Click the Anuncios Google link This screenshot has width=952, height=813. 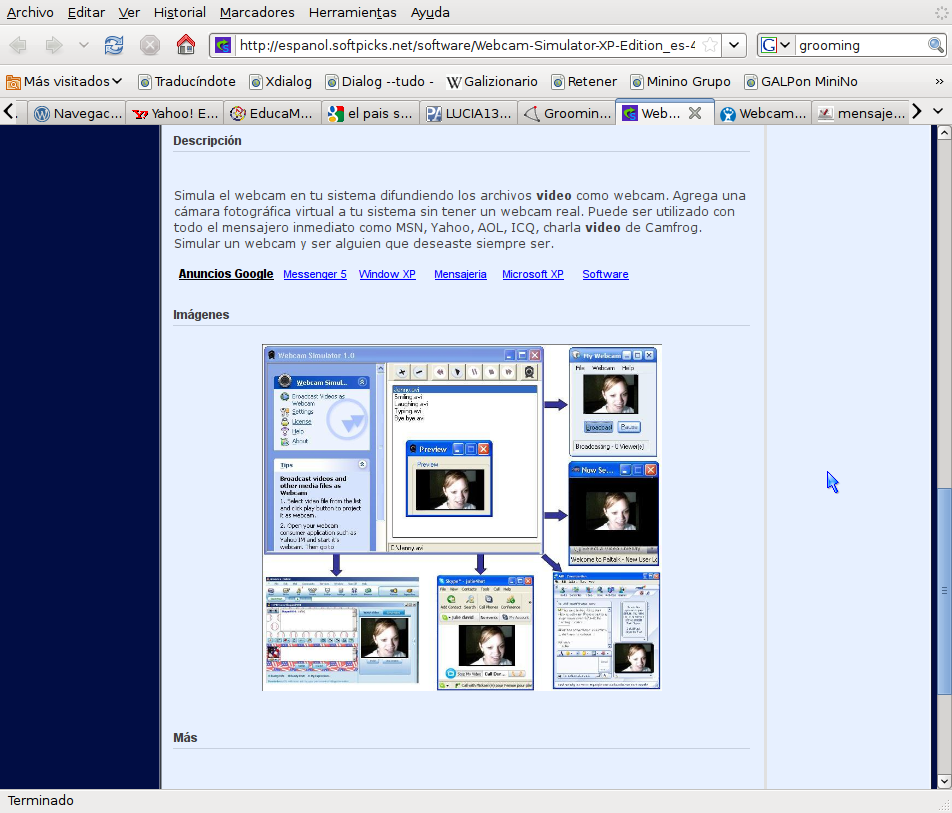point(226,274)
